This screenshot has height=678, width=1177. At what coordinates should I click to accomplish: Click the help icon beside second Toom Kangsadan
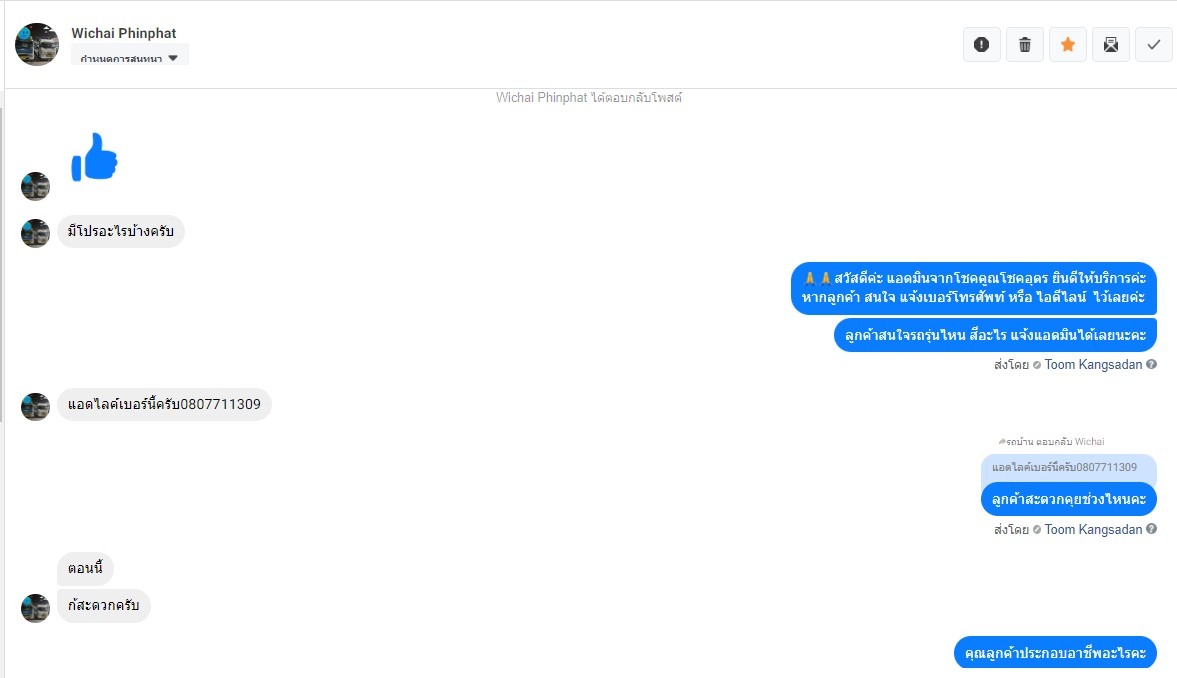click(x=1151, y=529)
